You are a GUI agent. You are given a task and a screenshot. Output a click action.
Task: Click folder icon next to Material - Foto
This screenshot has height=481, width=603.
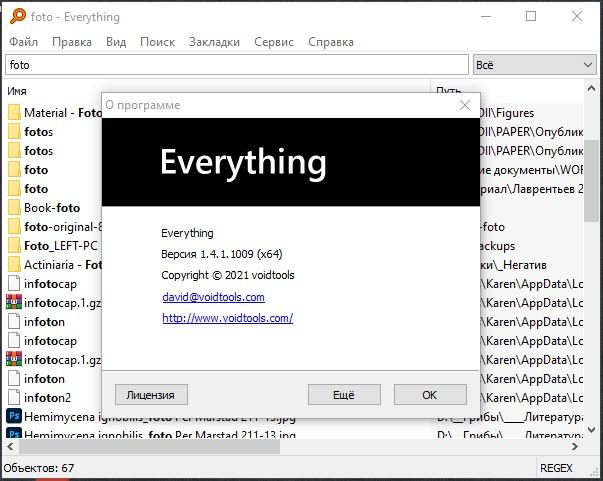[14, 113]
